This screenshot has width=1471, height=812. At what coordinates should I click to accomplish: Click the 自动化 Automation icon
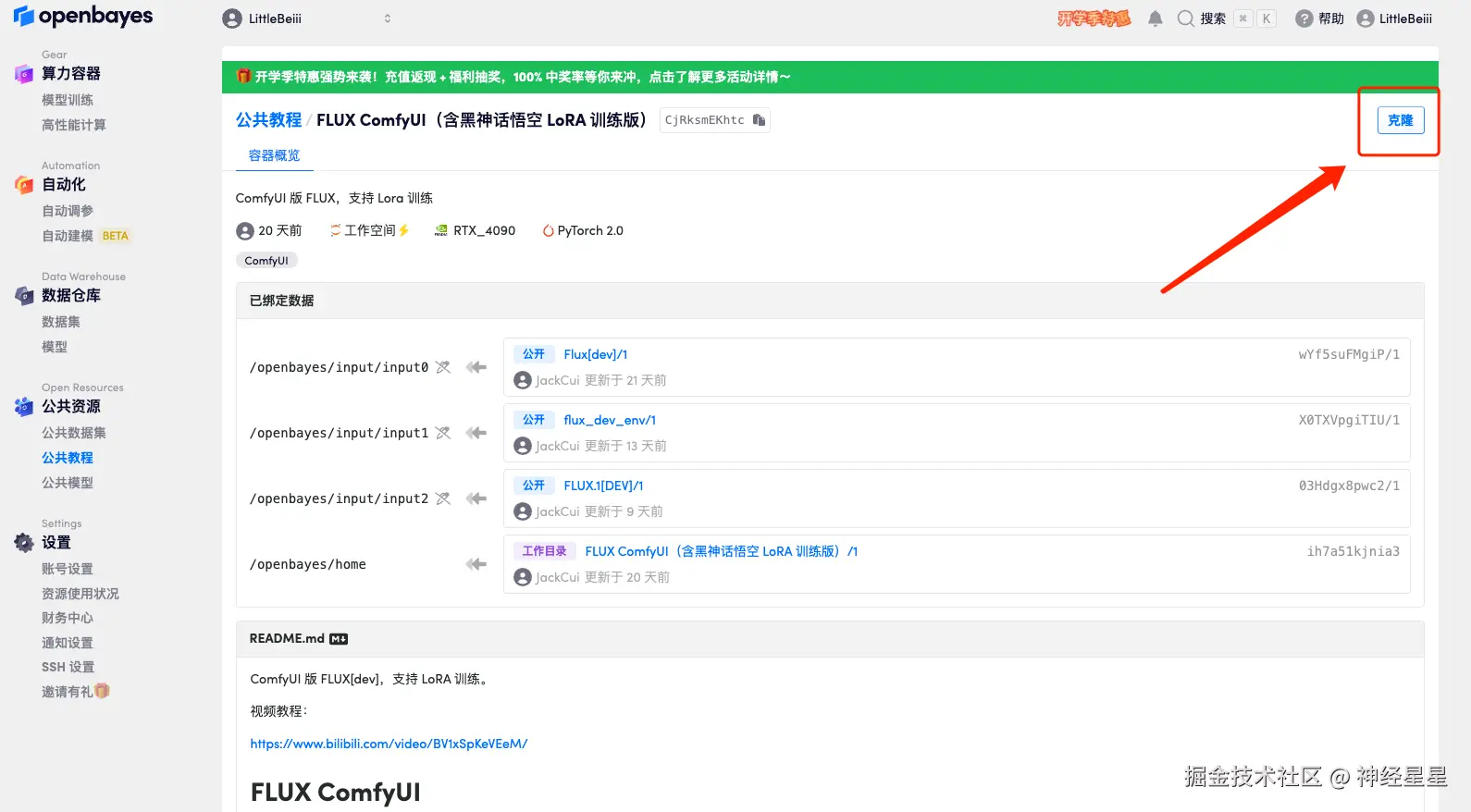point(24,185)
